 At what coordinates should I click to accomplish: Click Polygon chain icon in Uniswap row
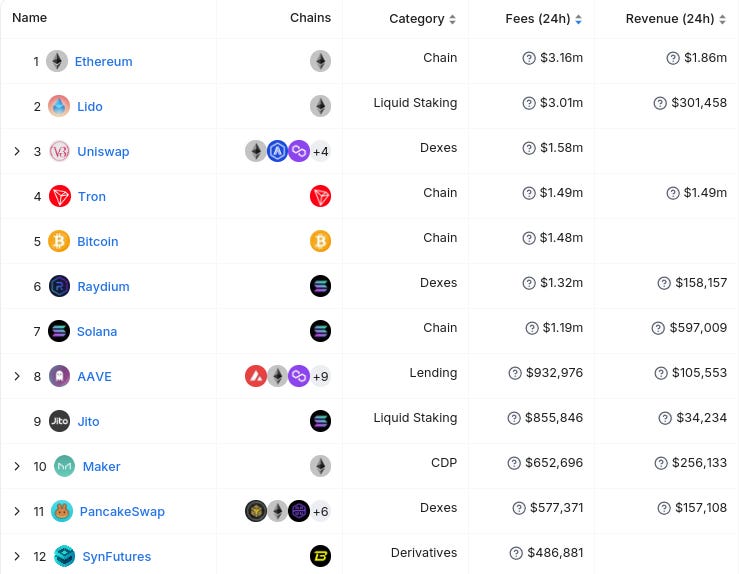(x=299, y=151)
